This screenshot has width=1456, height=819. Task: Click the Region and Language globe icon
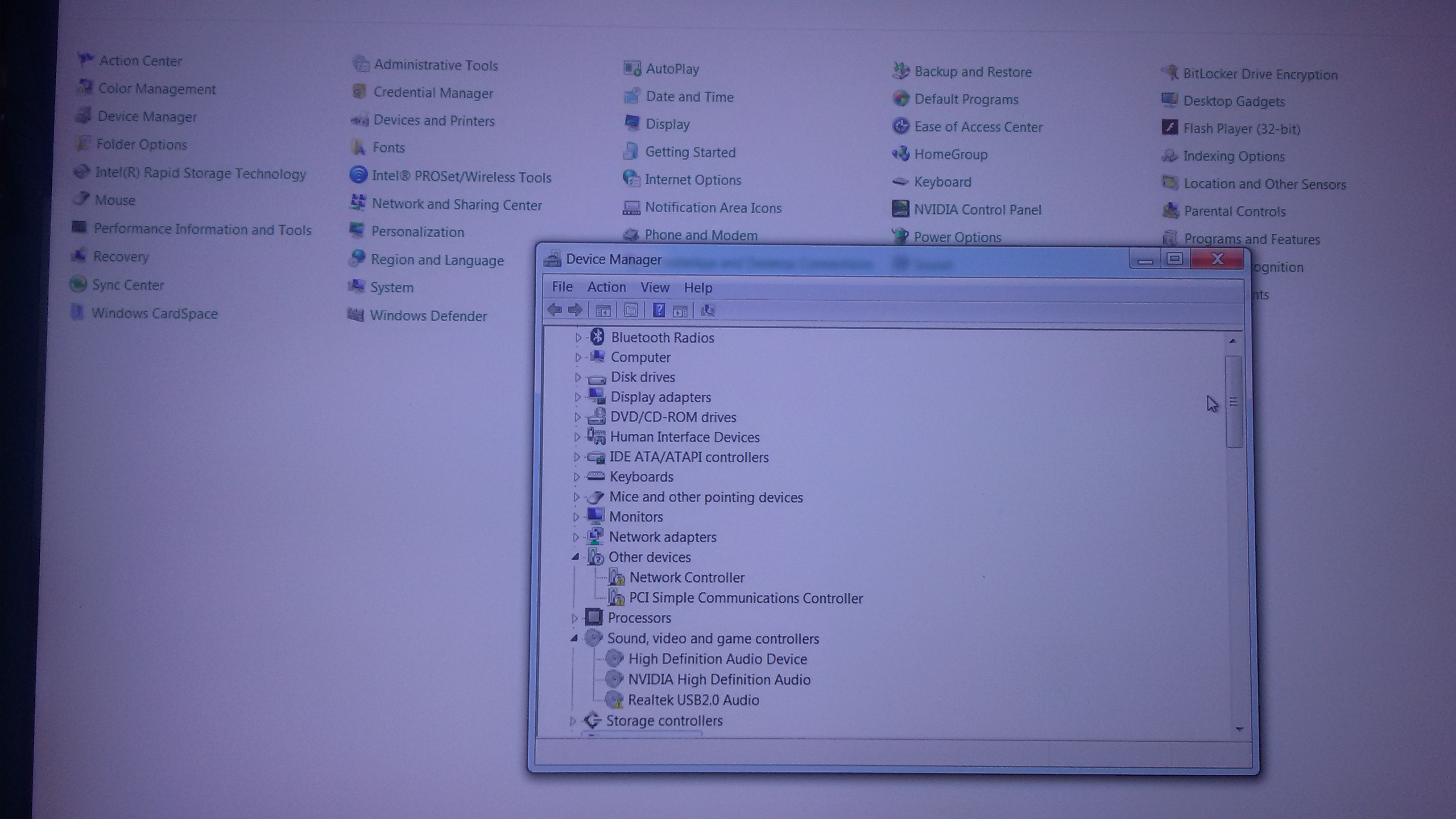click(357, 258)
